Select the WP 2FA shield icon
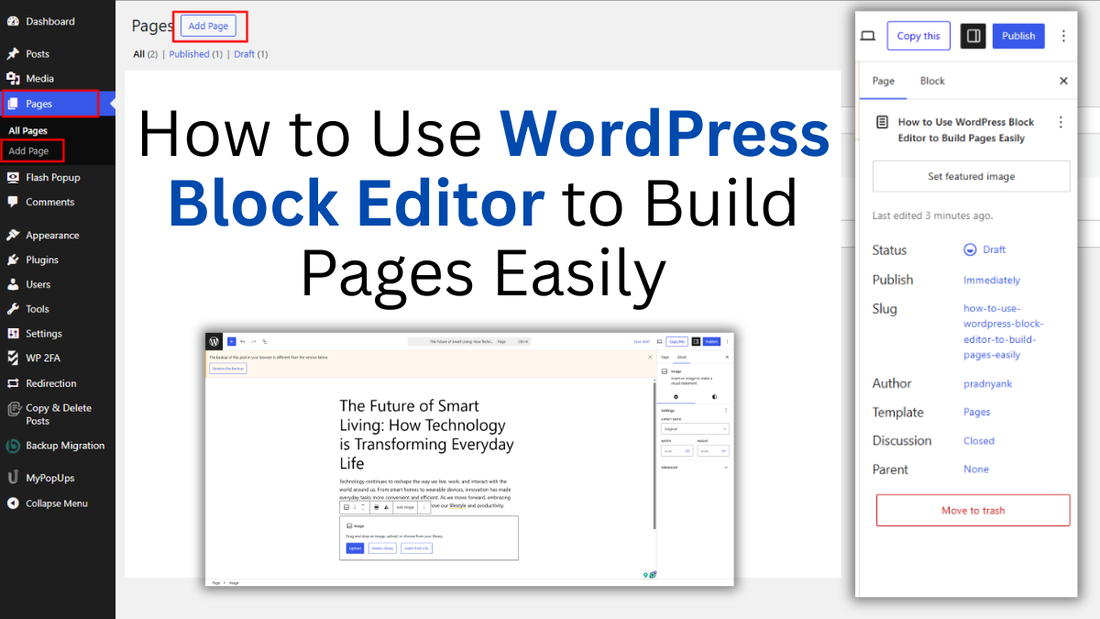Screen dimensions: 1100x619 (x=14, y=357)
